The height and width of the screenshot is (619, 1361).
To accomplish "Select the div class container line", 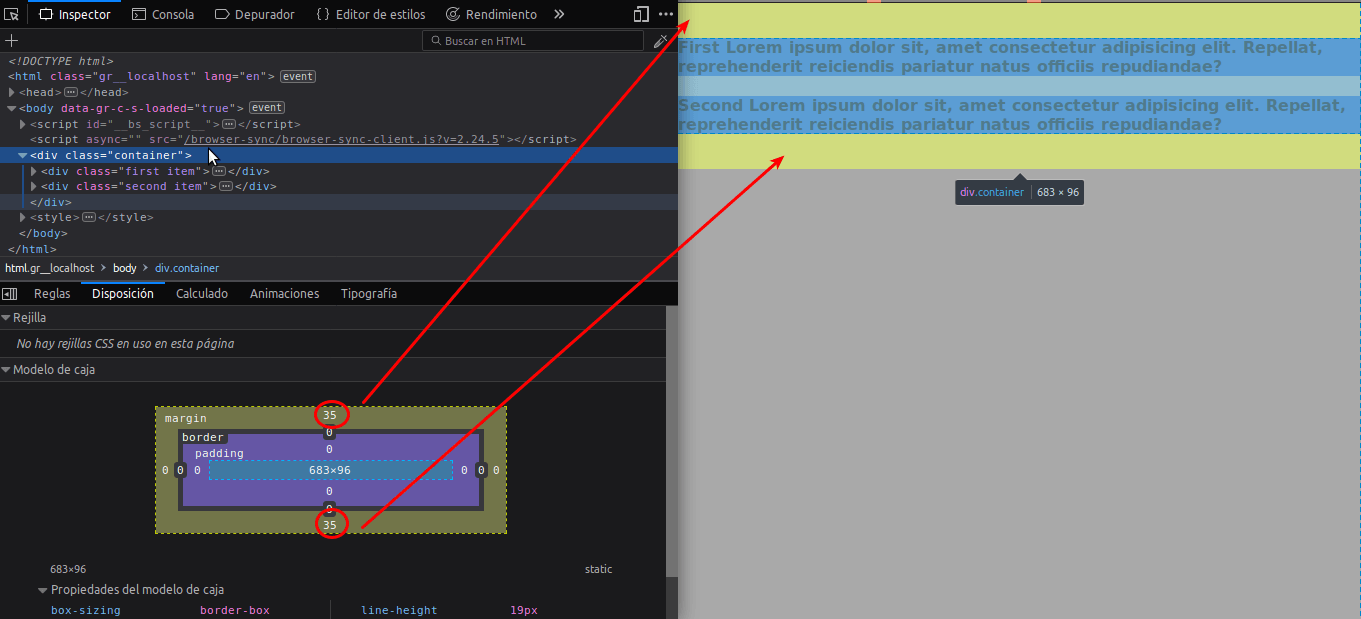I will tap(339, 155).
